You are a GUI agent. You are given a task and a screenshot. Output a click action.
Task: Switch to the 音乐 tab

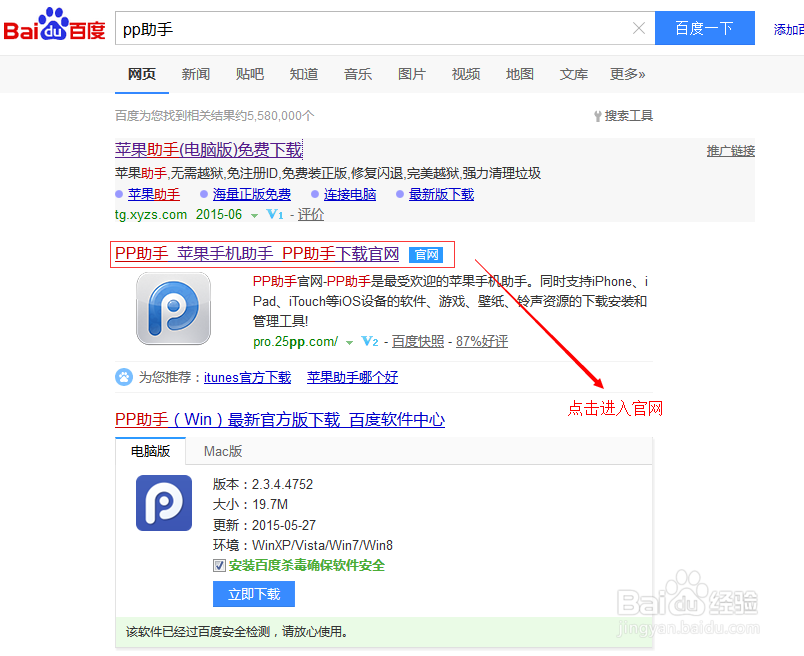(x=357, y=74)
